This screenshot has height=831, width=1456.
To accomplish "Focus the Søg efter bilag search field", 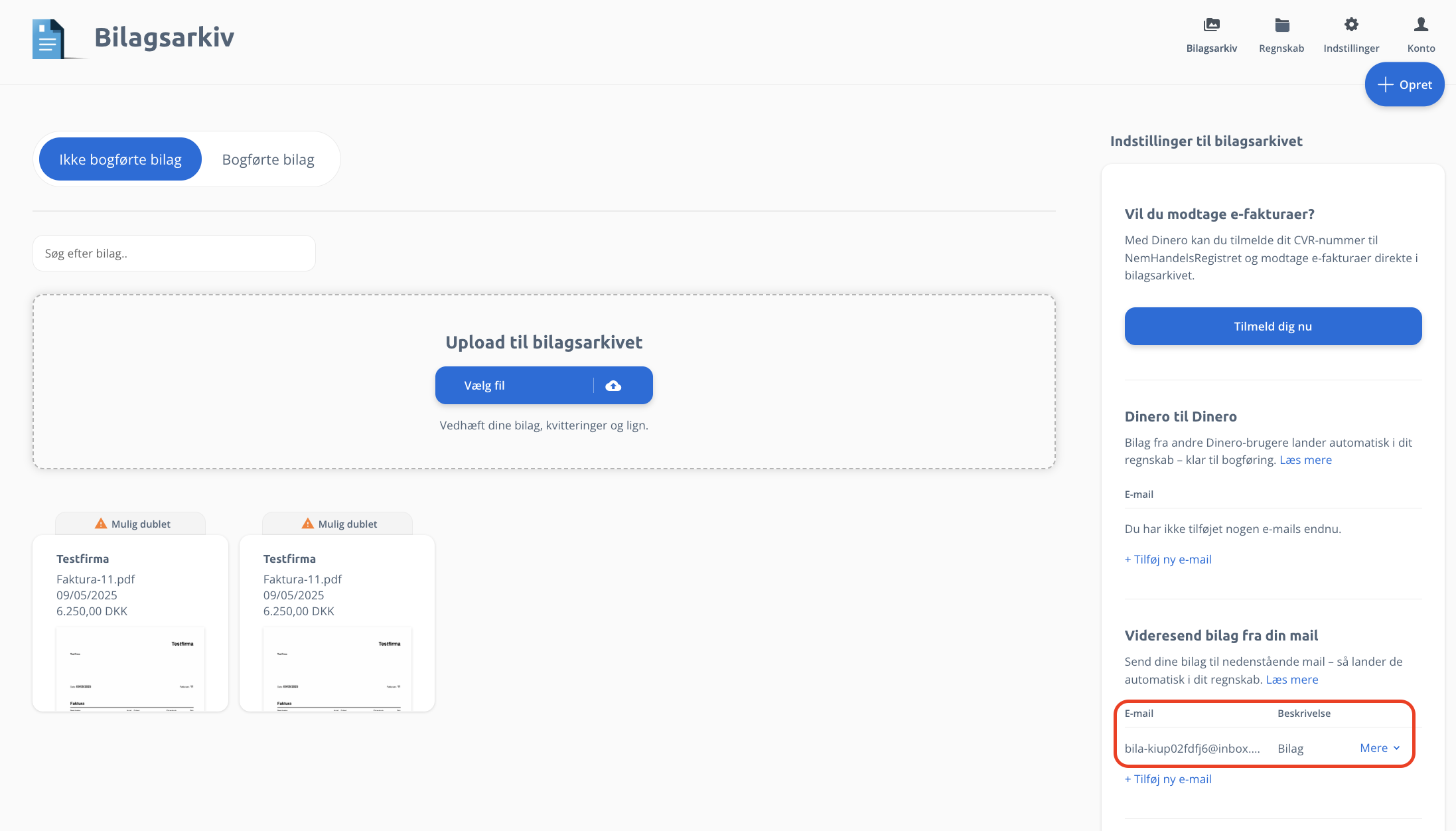I will coord(174,253).
